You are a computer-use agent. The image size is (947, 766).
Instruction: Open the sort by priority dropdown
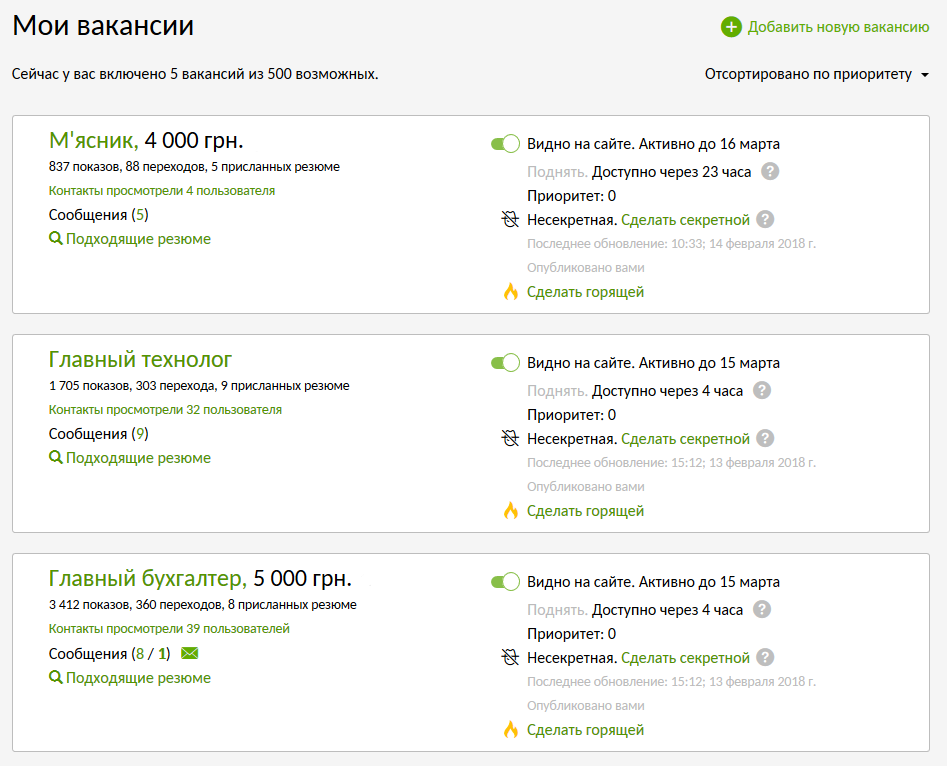[816, 75]
